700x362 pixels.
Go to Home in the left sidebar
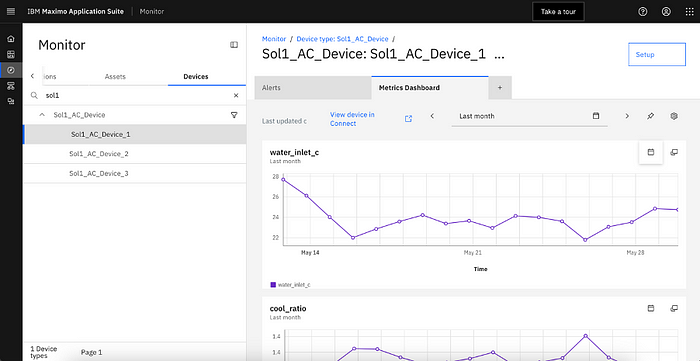[x=11, y=39]
